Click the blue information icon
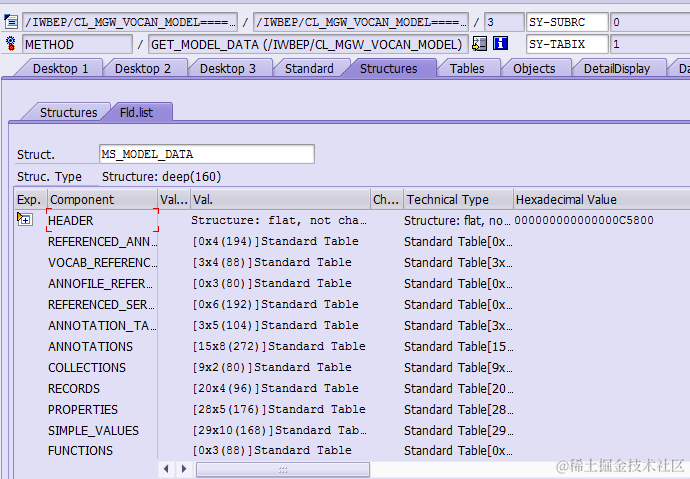Viewport: 690px width, 479px height. point(500,44)
